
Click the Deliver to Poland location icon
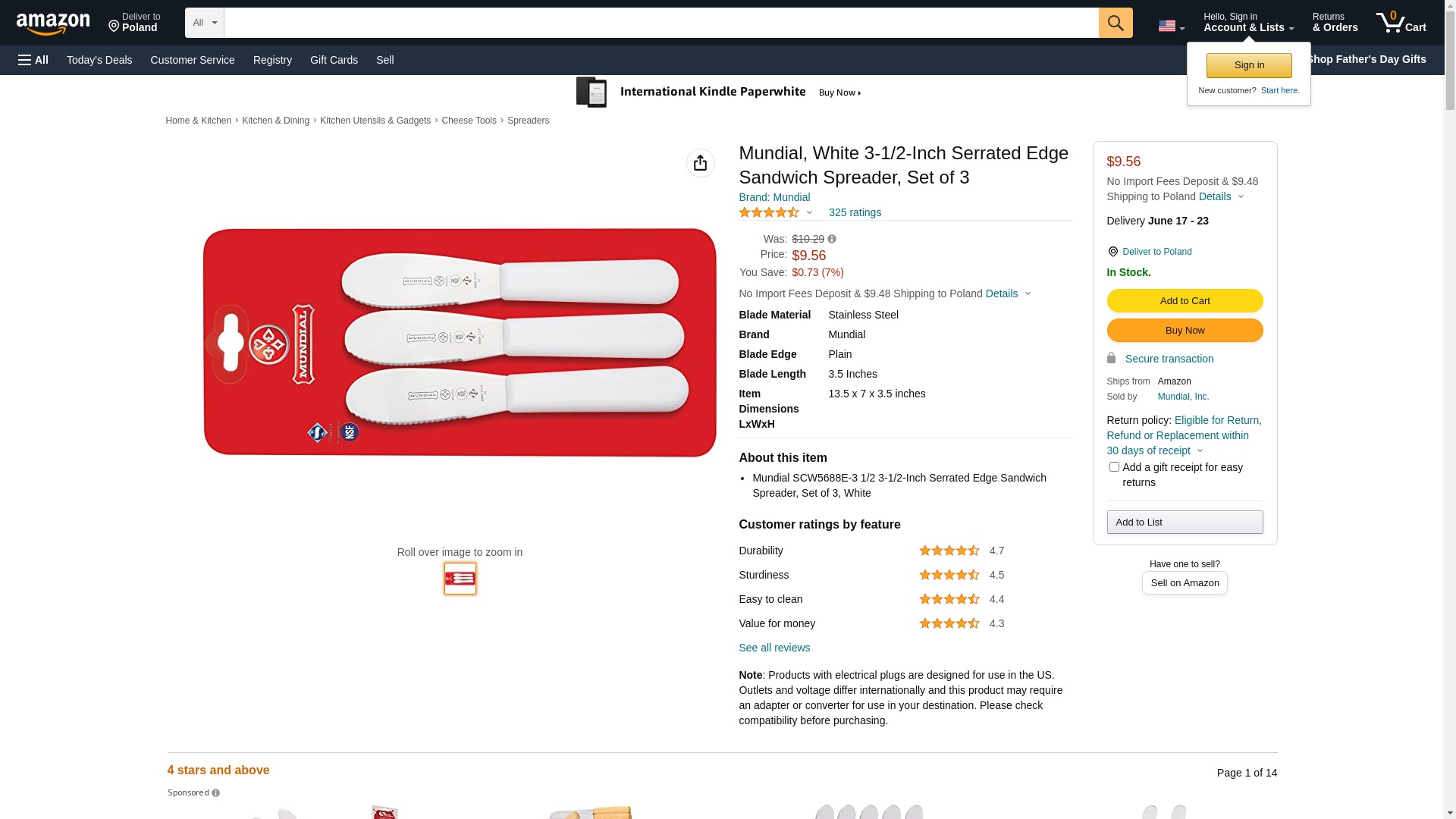click(1112, 252)
